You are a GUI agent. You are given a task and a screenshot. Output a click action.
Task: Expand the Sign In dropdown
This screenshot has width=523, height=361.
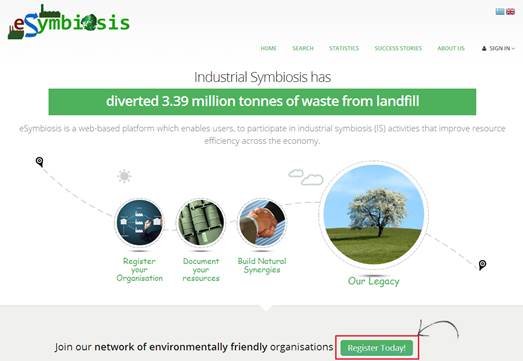pyautogui.click(x=498, y=49)
